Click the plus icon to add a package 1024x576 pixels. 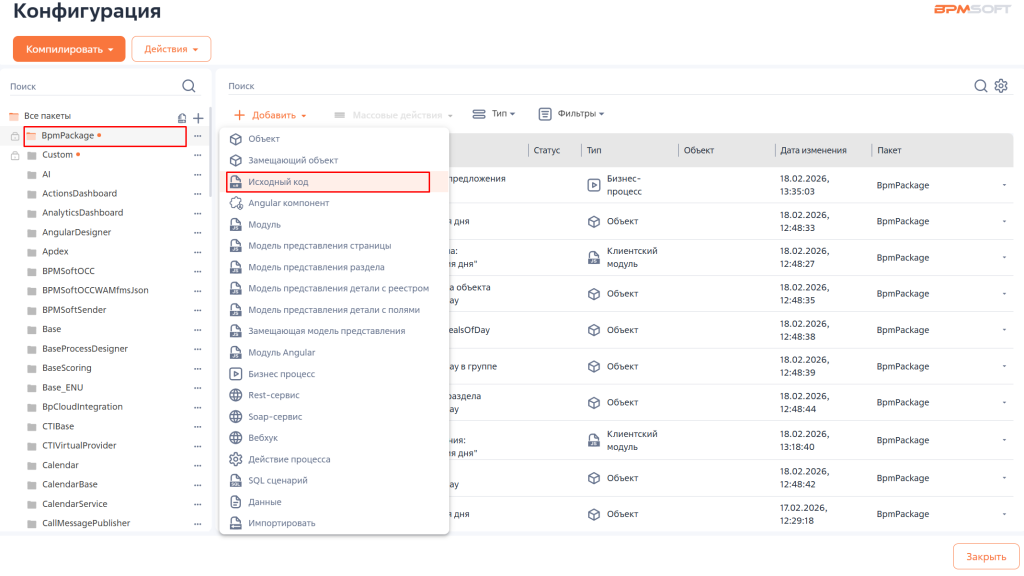pyautogui.click(x=198, y=118)
